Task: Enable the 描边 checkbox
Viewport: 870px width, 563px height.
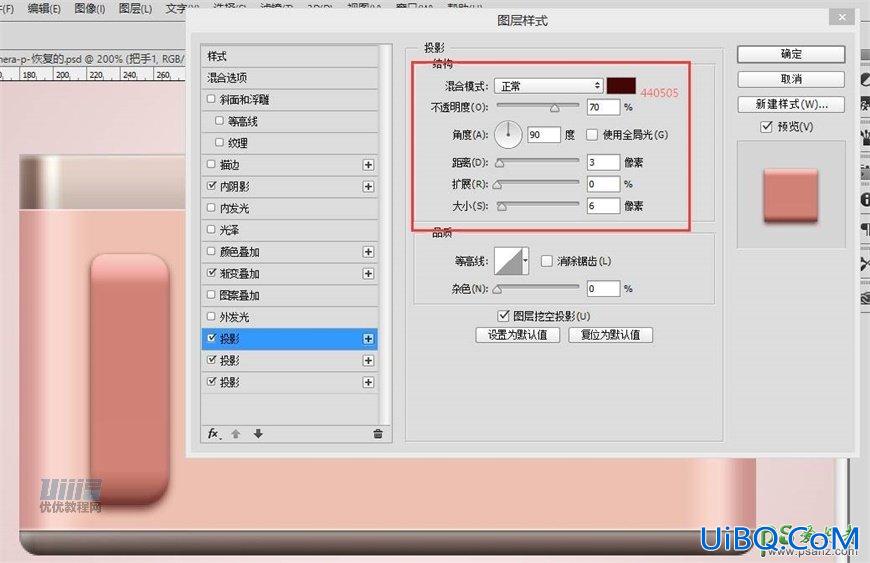Action: (211, 164)
